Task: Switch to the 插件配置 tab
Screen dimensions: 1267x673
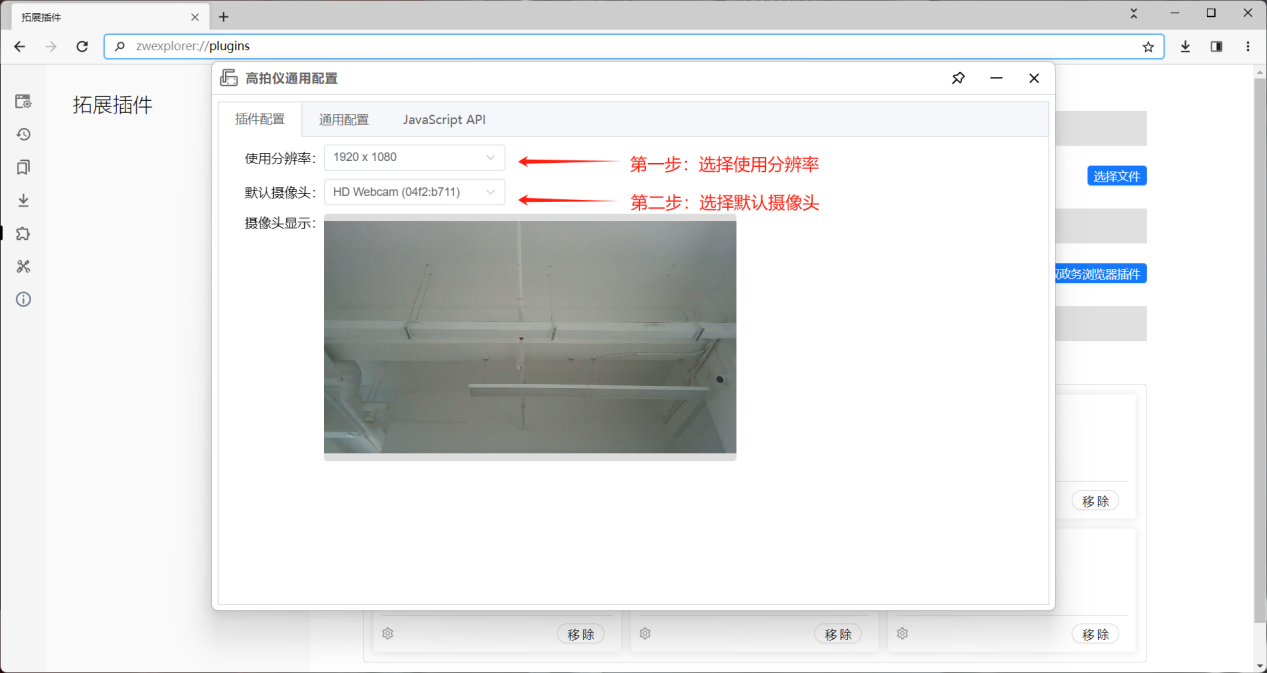Action: [x=260, y=119]
